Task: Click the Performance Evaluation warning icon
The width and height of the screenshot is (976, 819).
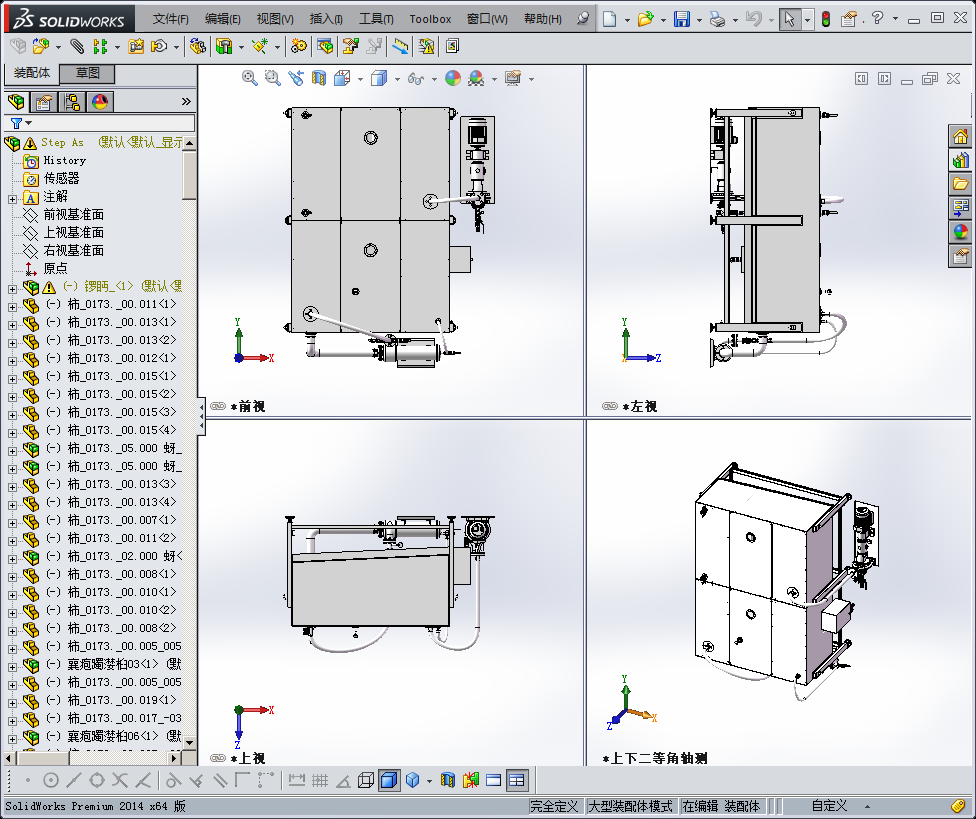Action: tap(426, 46)
